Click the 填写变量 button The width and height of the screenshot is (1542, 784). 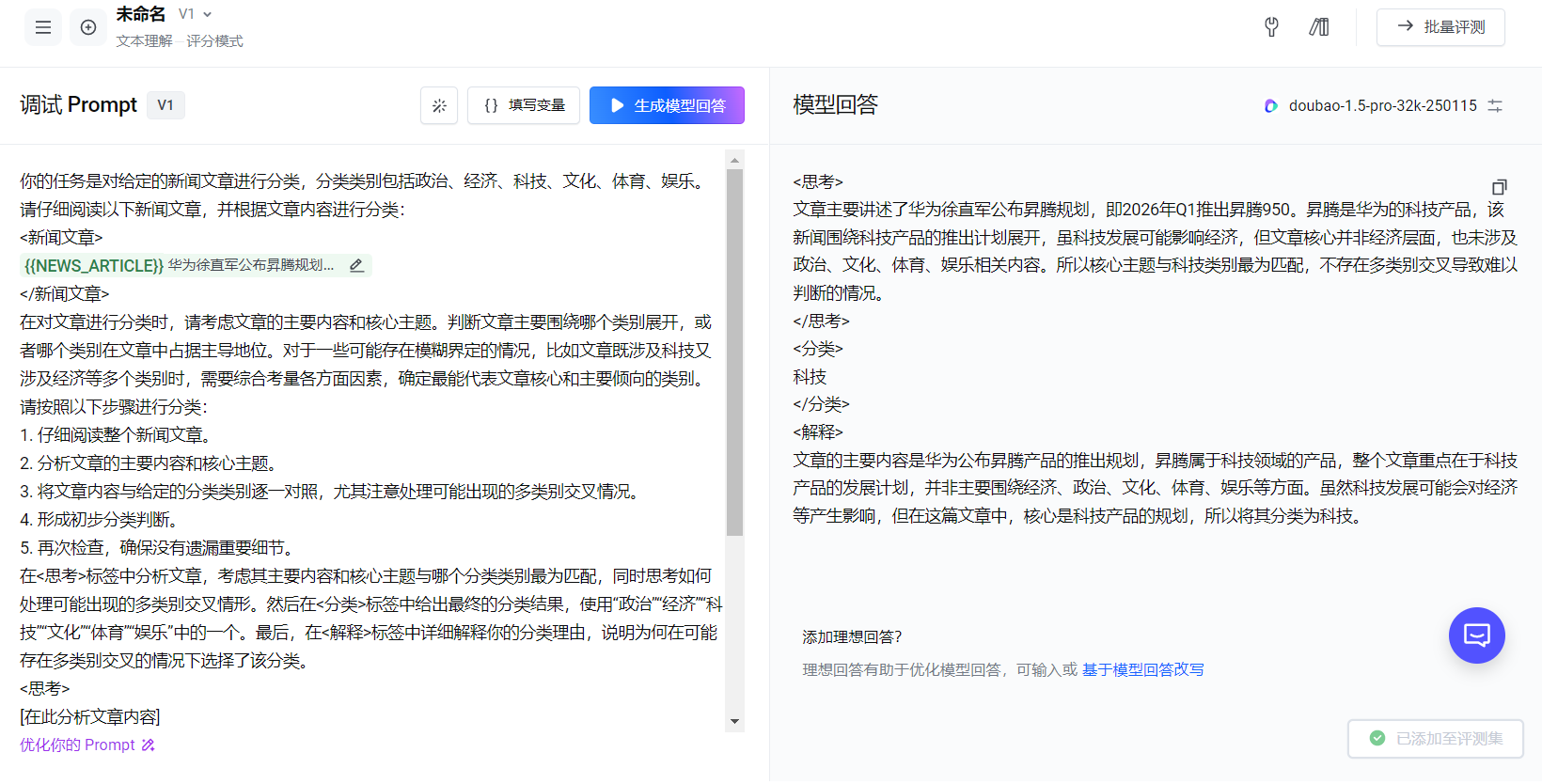coord(524,105)
